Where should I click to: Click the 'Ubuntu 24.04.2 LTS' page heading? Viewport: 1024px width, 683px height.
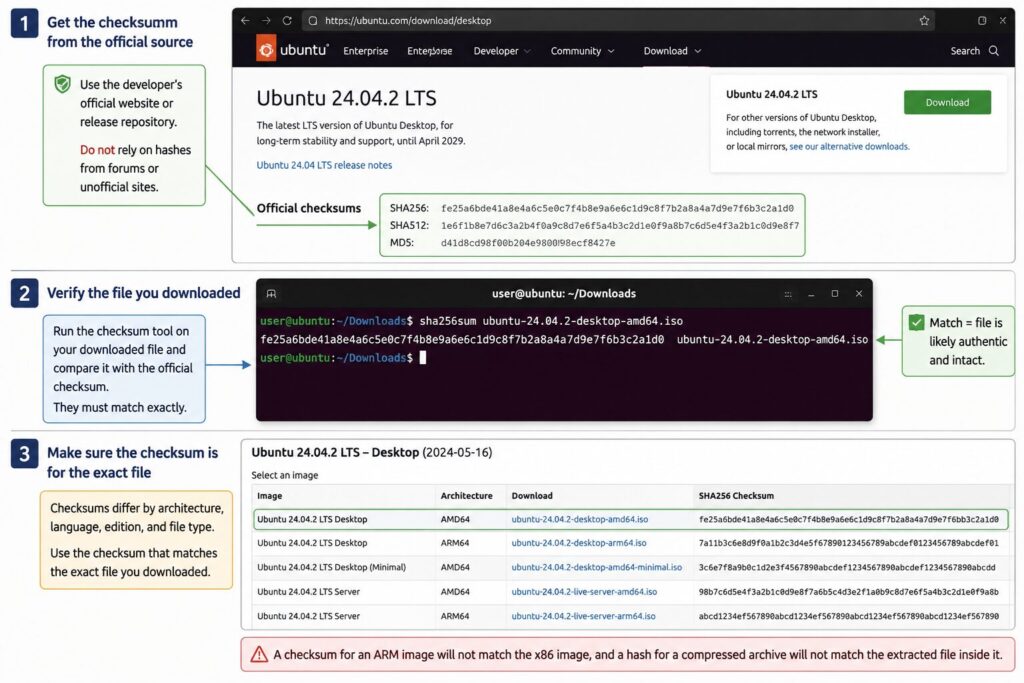coord(346,98)
